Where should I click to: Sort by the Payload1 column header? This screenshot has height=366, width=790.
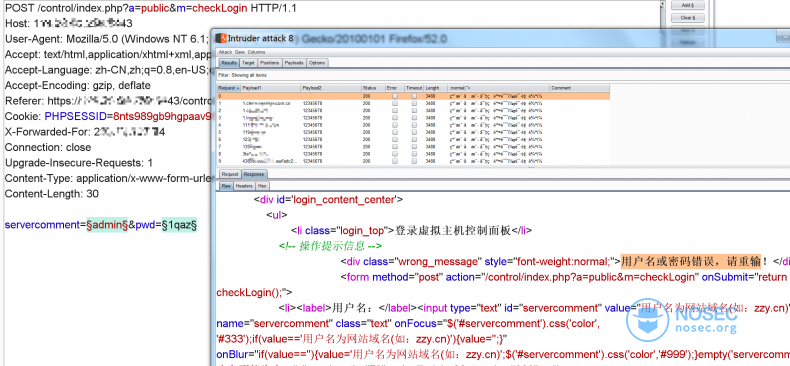tap(271, 88)
